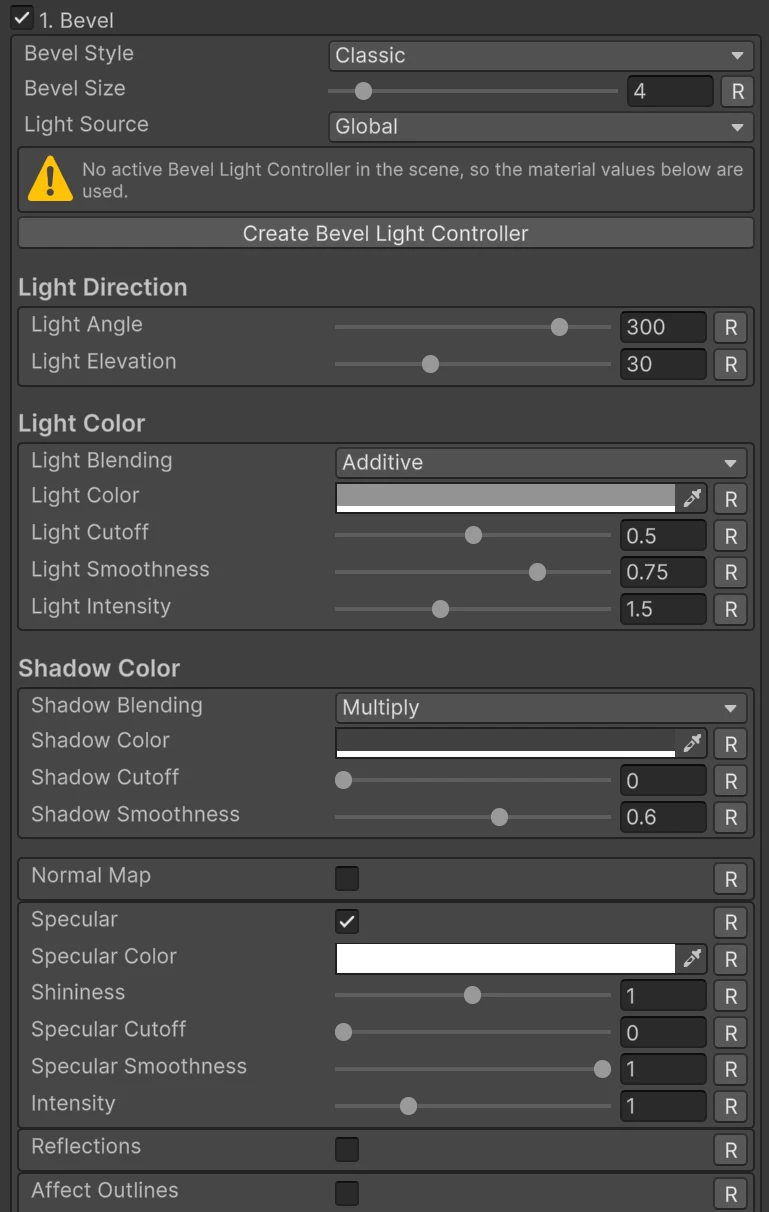The width and height of the screenshot is (769, 1212).
Task: Click Create Bevel Light Controller button
Action: pyautogui.click(x=386, y=234)
